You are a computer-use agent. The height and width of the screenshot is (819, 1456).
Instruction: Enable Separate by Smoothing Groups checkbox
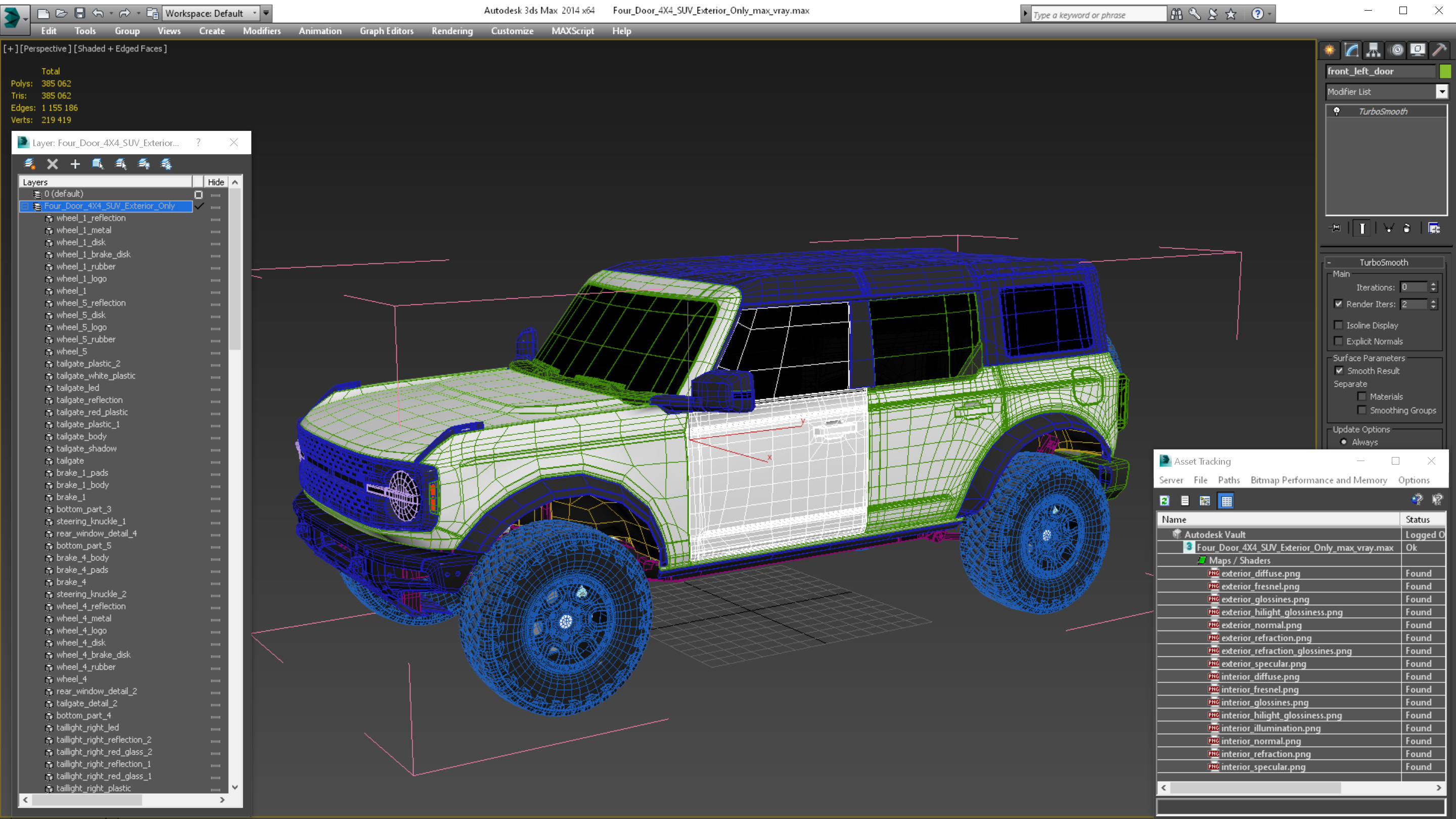(x=1362, y=411)
